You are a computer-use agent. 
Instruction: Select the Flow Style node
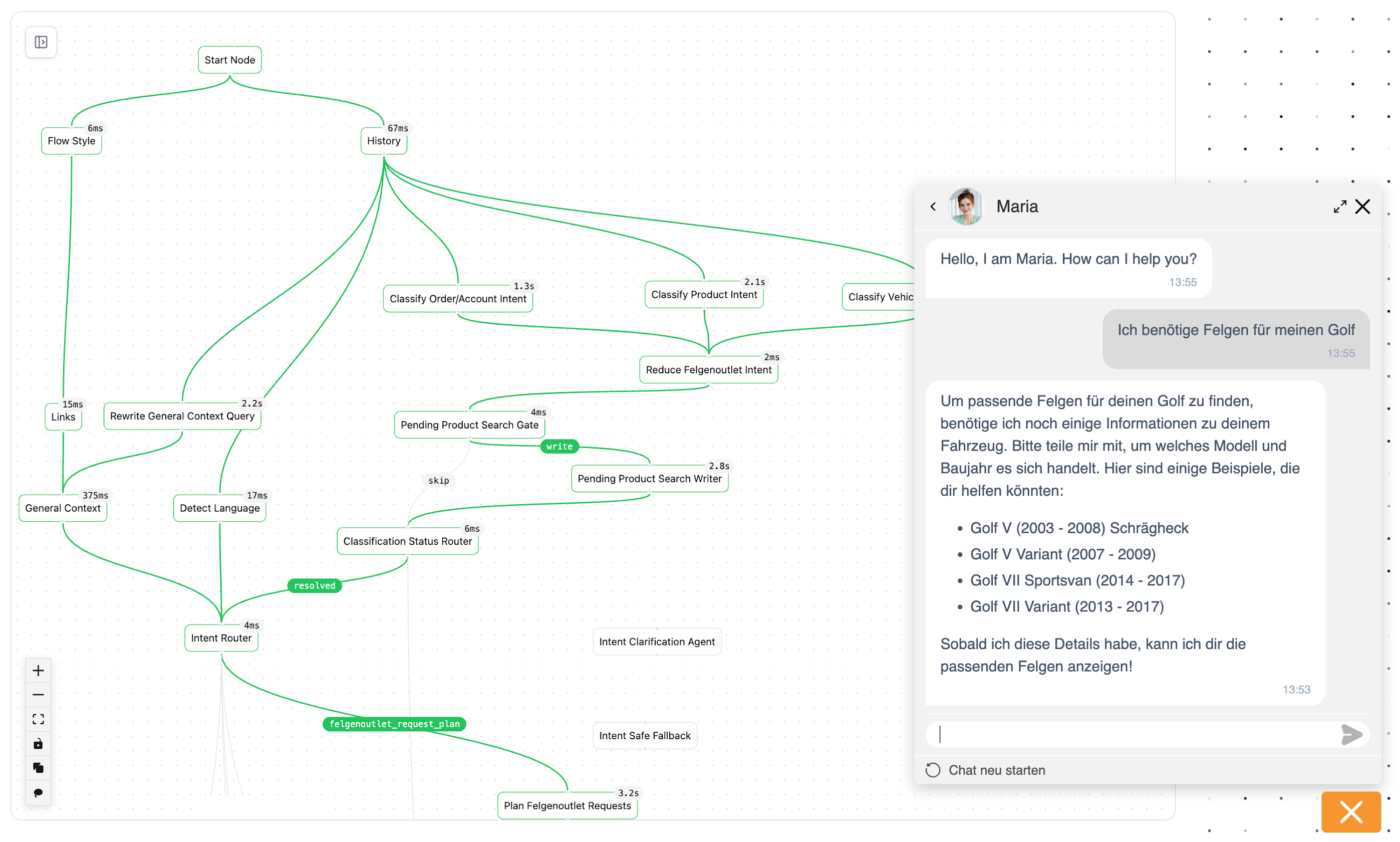coord(72,141)
